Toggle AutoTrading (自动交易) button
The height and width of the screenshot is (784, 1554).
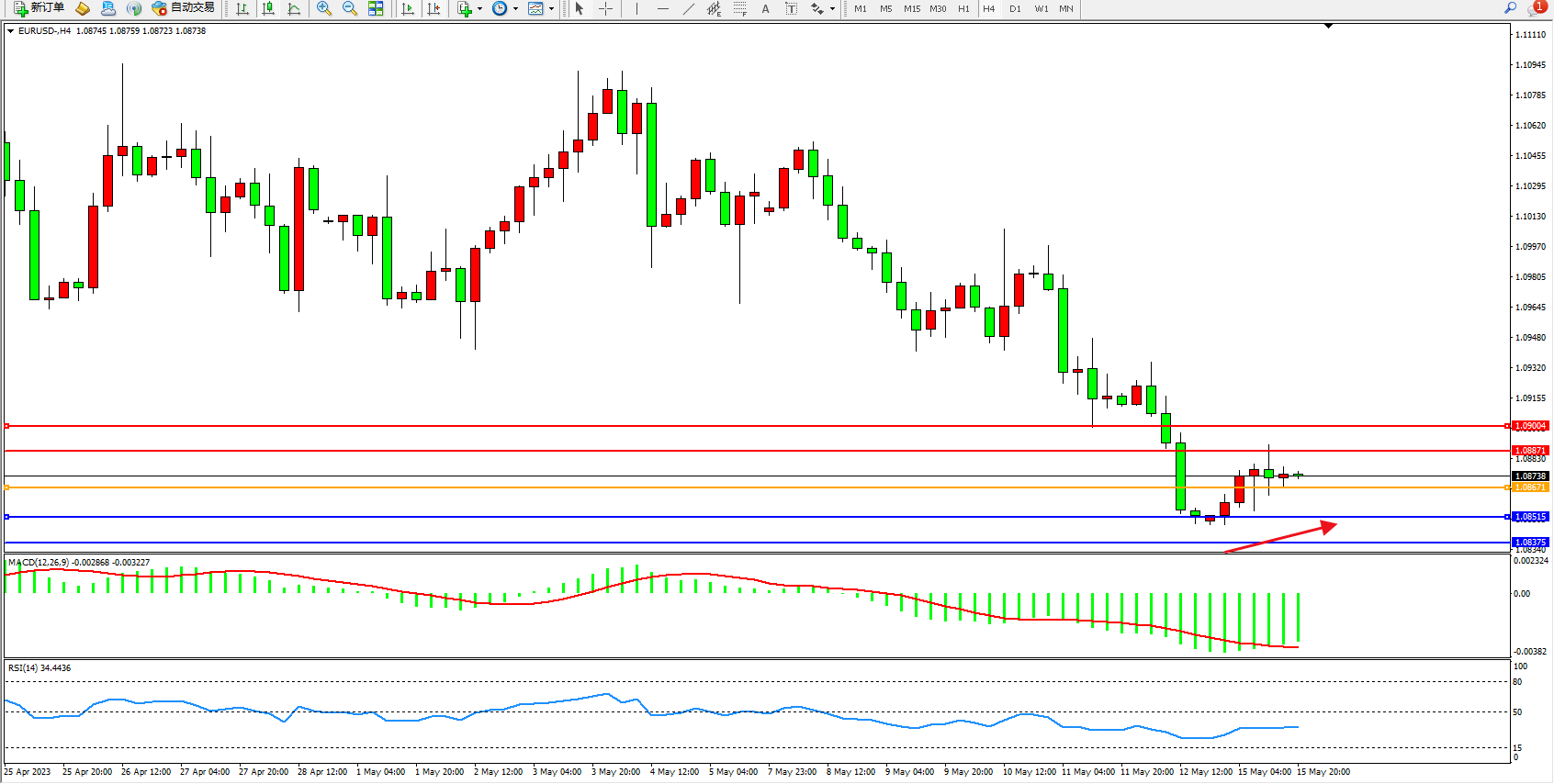coord(184,8)
